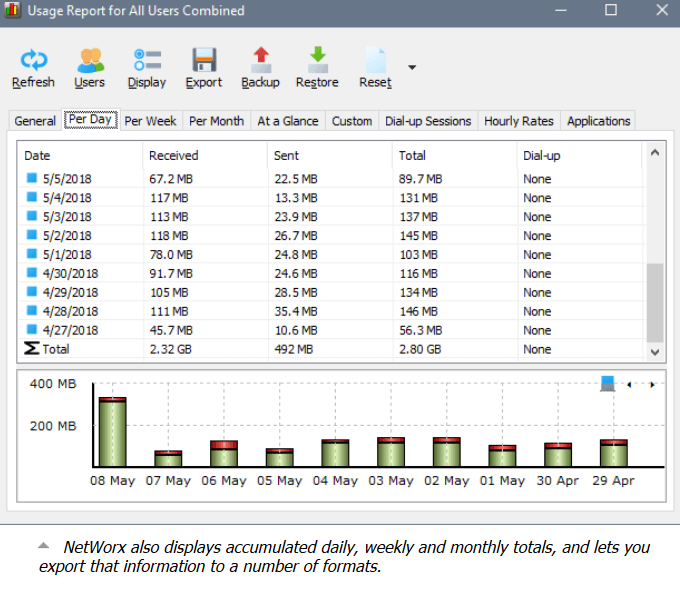Click the table scrollbar down arrow
The width and height of the screenshot is (680, 589).
click(655, 352)
